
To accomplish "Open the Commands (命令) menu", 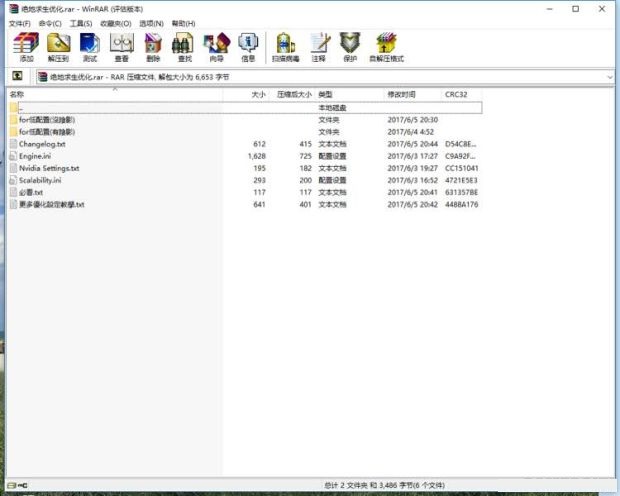I will [50, 24].
